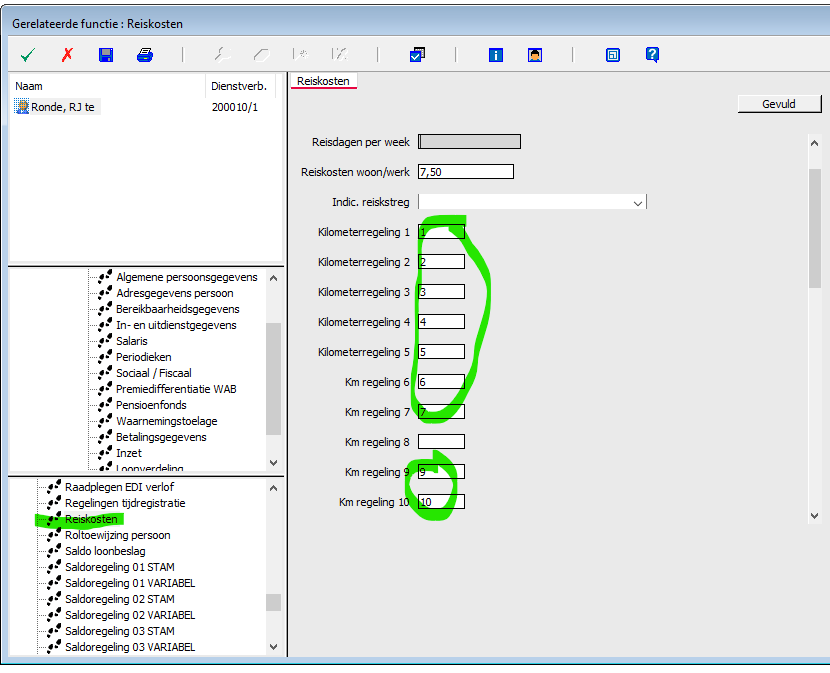Open Adresgegevens persoon
830x673 pixels.
click(x=175, y=293)
